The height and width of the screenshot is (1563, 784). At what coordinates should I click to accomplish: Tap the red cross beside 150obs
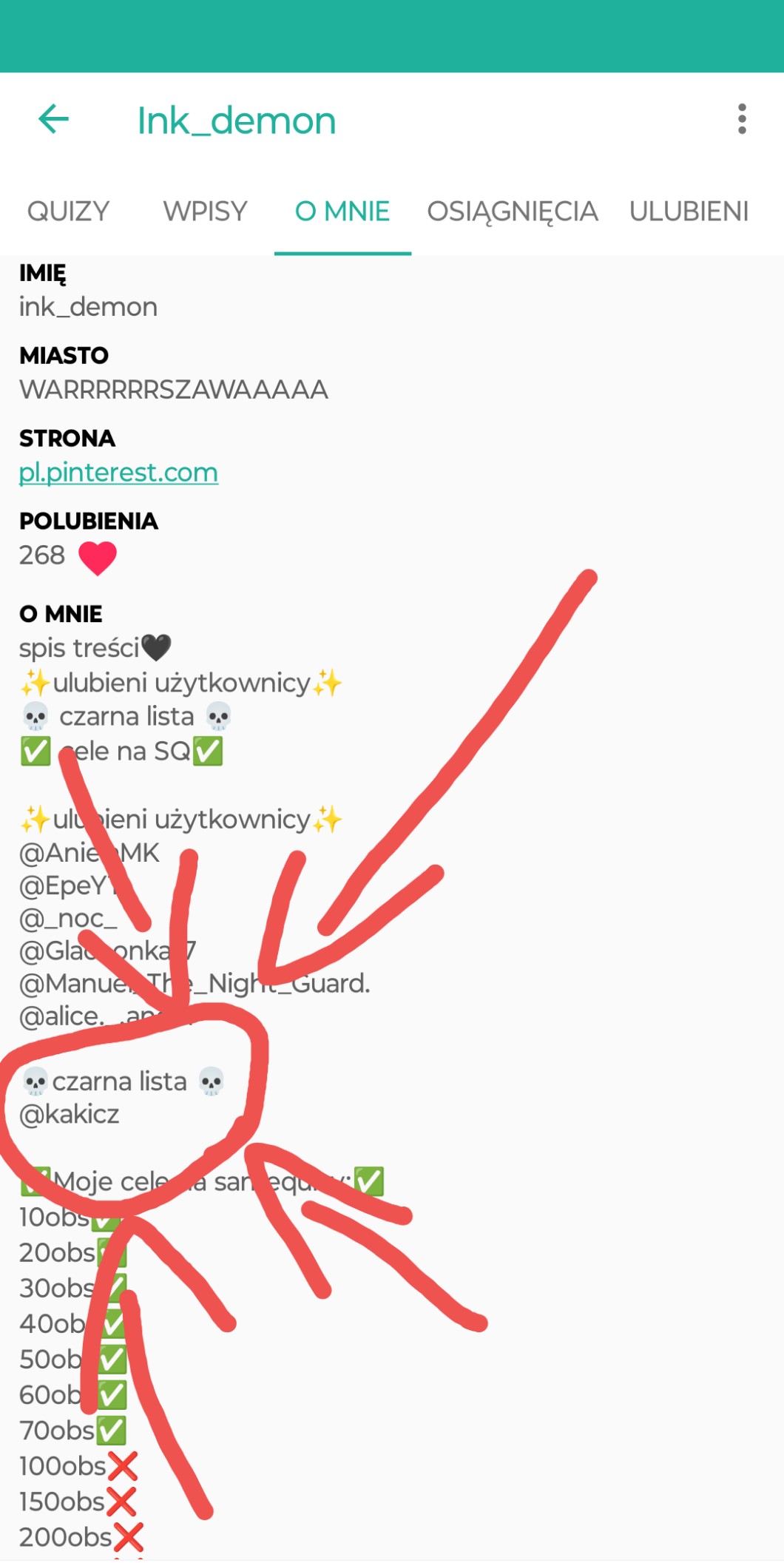(121, 1501)
